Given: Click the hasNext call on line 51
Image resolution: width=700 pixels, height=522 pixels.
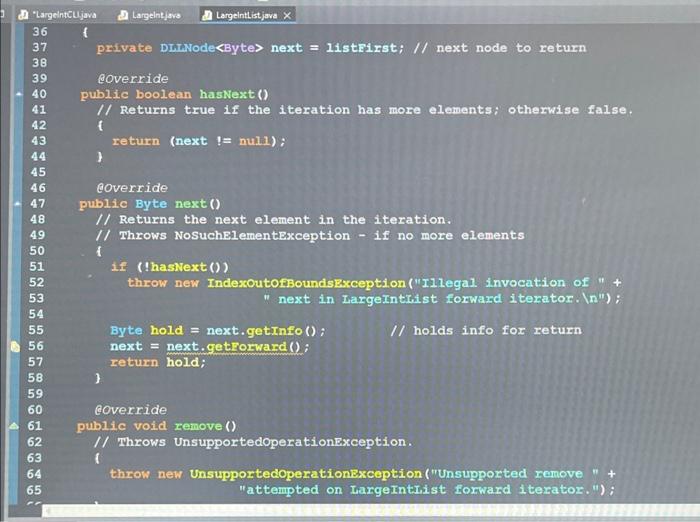Looking at the screenshot, I should (x=179, y=267).
